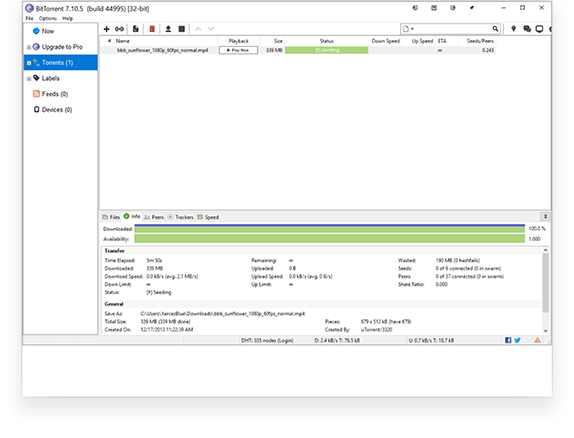
Task: Expand the Upgrade to Pro tree node
Action: [x=29, y=47]
